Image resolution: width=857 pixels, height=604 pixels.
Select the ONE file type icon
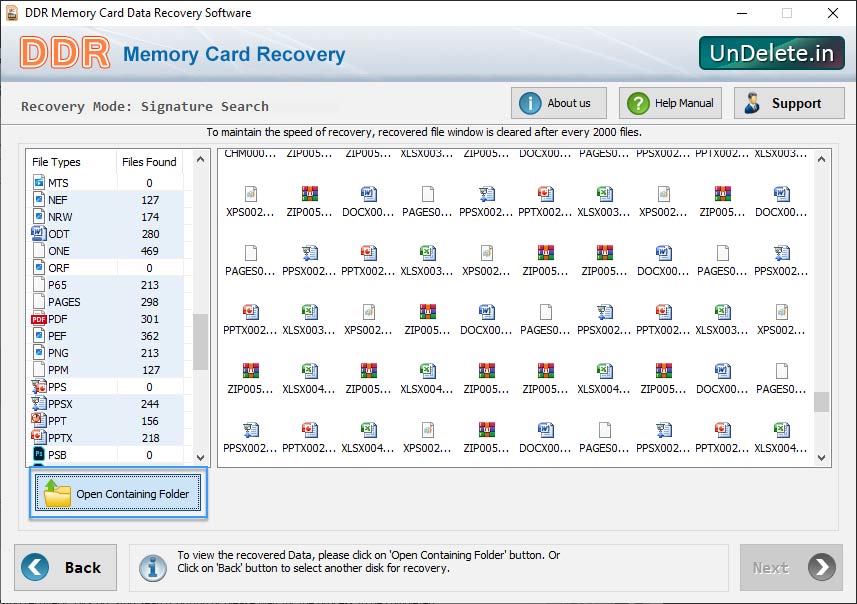coord(39,250)
